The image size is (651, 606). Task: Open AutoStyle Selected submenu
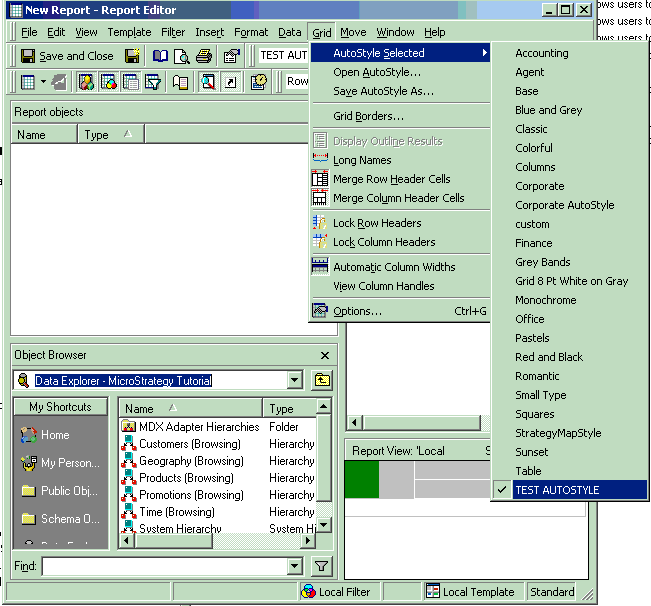[x=400, y=53]
